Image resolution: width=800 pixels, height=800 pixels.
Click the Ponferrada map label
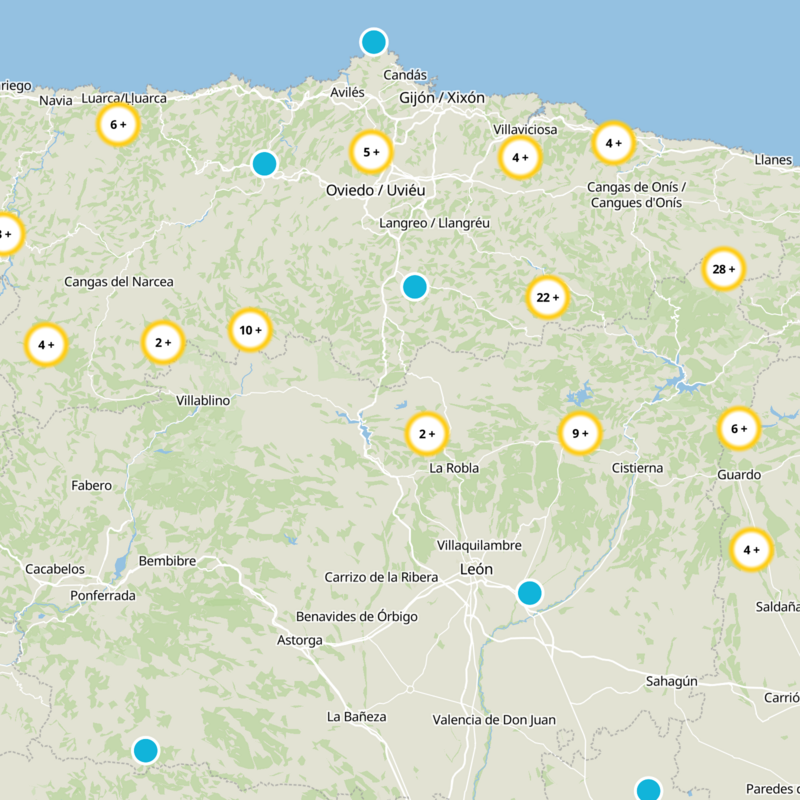[103, 595]
